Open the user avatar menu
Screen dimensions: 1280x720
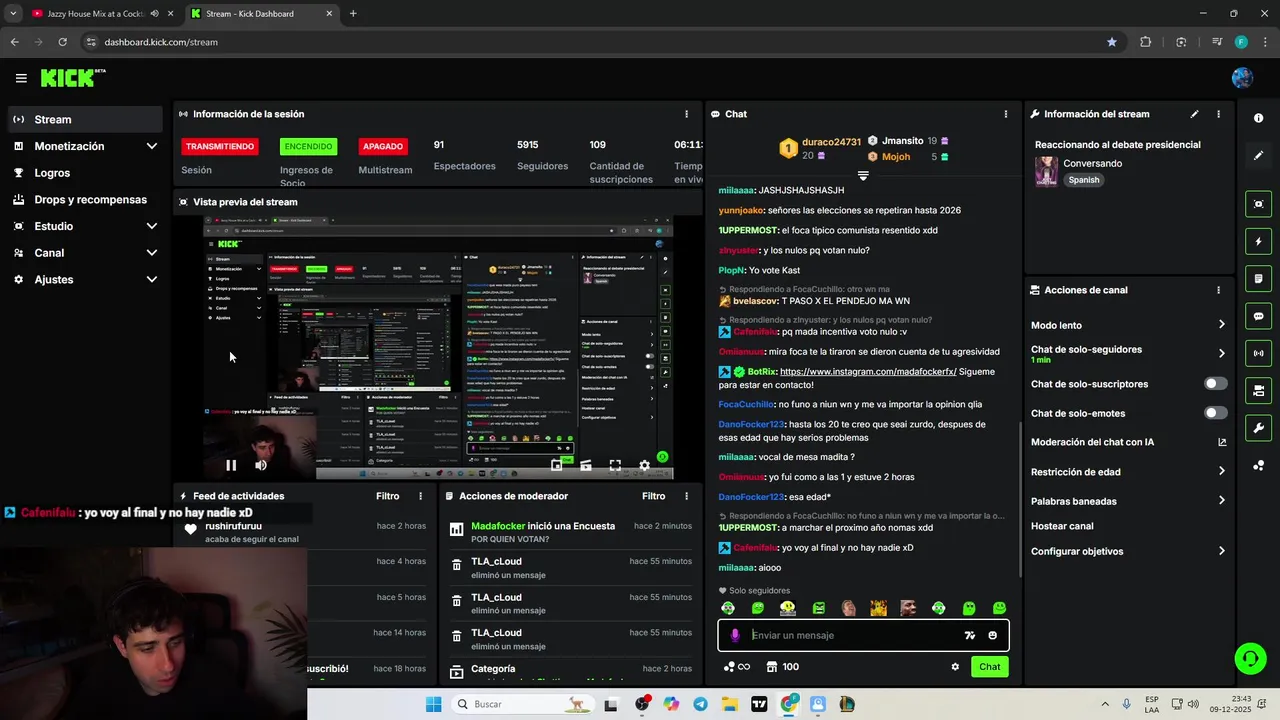coord(1242,78)
